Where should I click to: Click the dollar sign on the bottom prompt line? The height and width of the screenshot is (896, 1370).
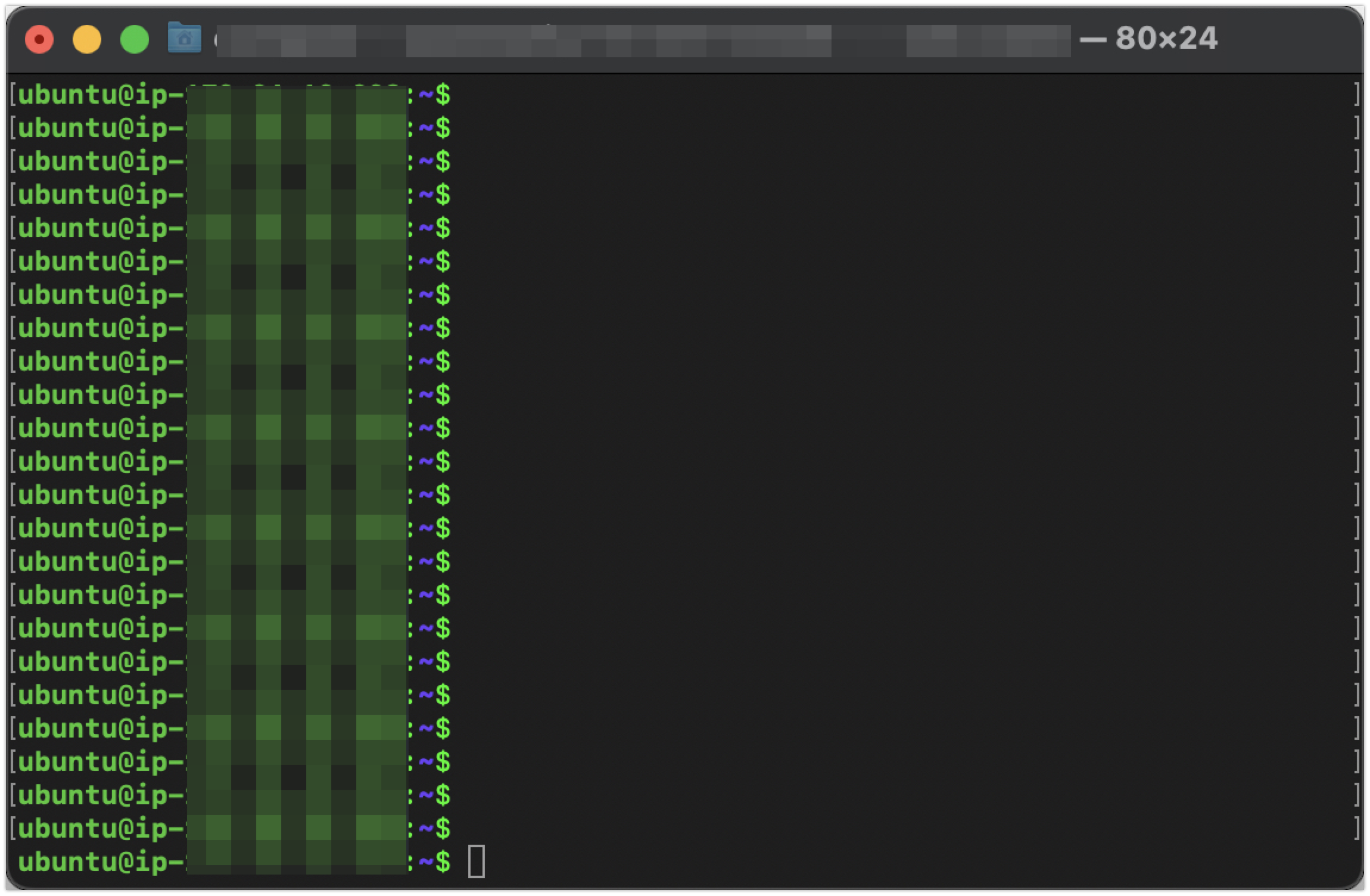pos(443,862)
